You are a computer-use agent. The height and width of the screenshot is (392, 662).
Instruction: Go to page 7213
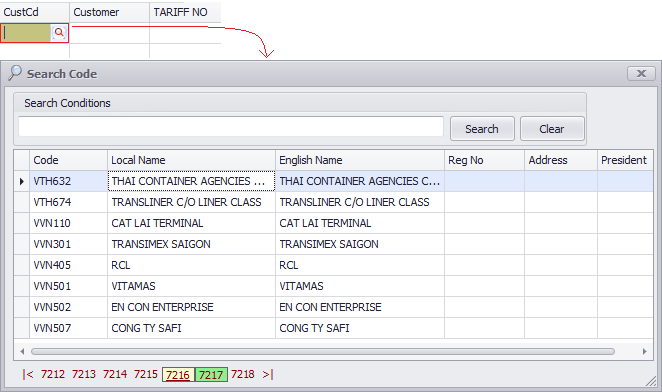pos(84,374)
